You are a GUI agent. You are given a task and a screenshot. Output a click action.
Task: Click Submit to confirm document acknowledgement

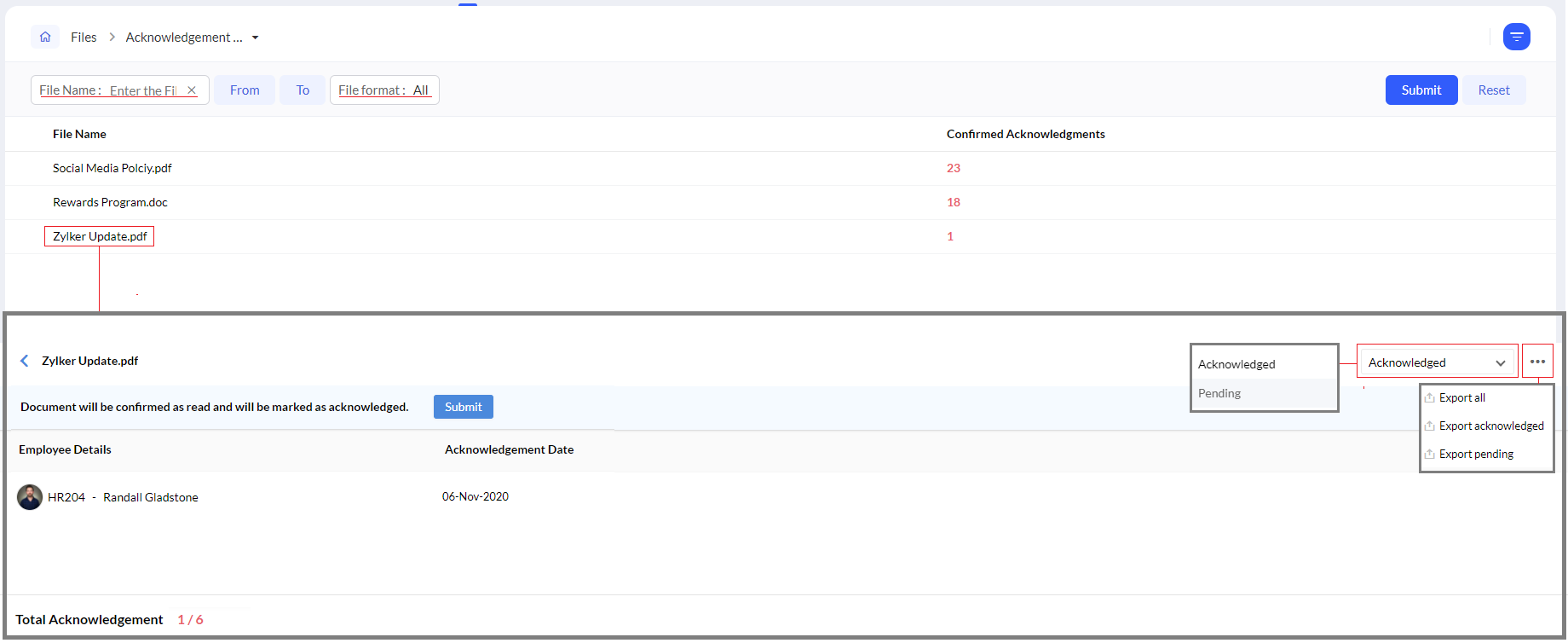click(x=464, y=407)
